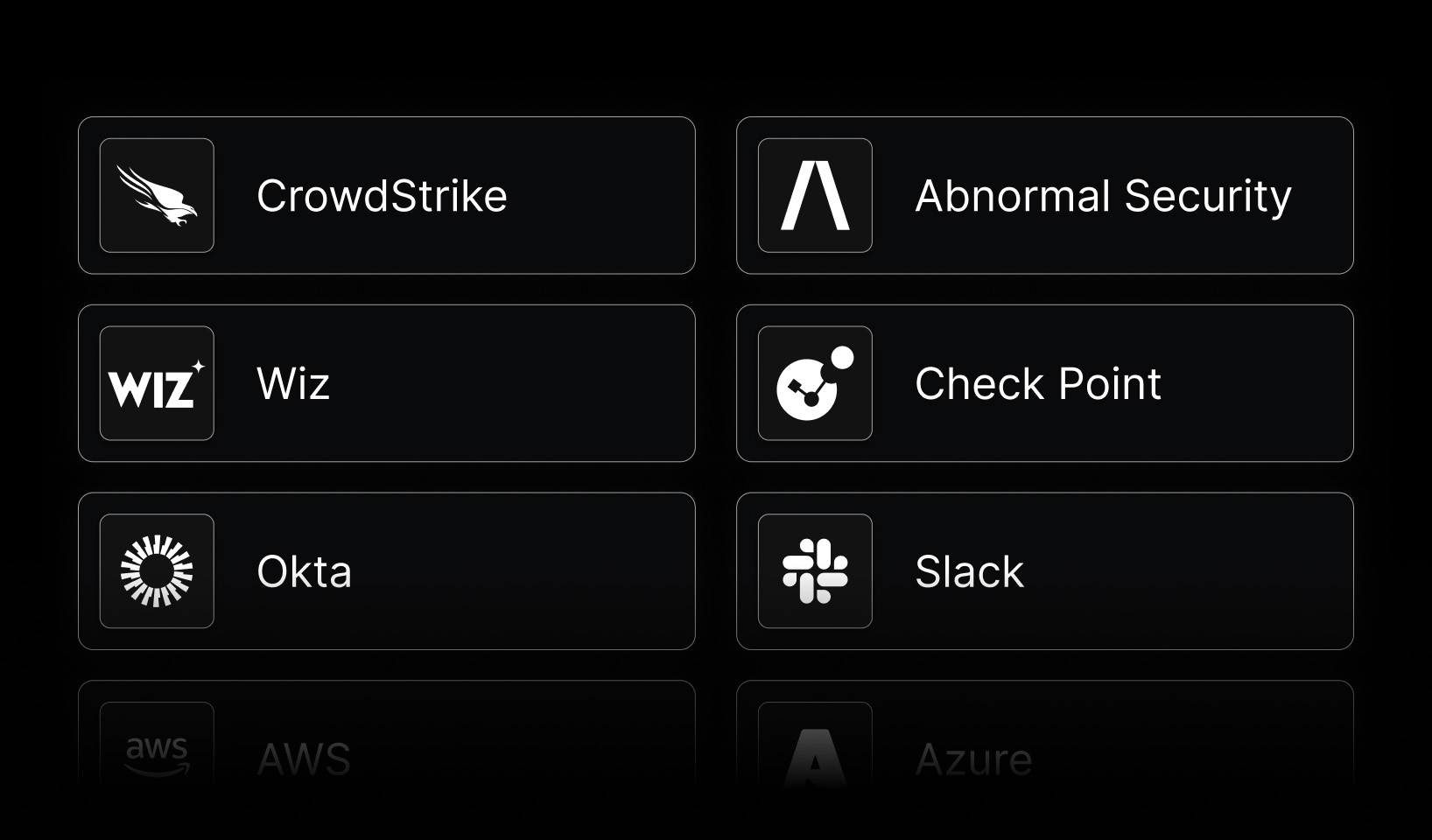Click the Slack logo icon
Image resolution: width=1432 pixels, height=840 pixels.
815,571
